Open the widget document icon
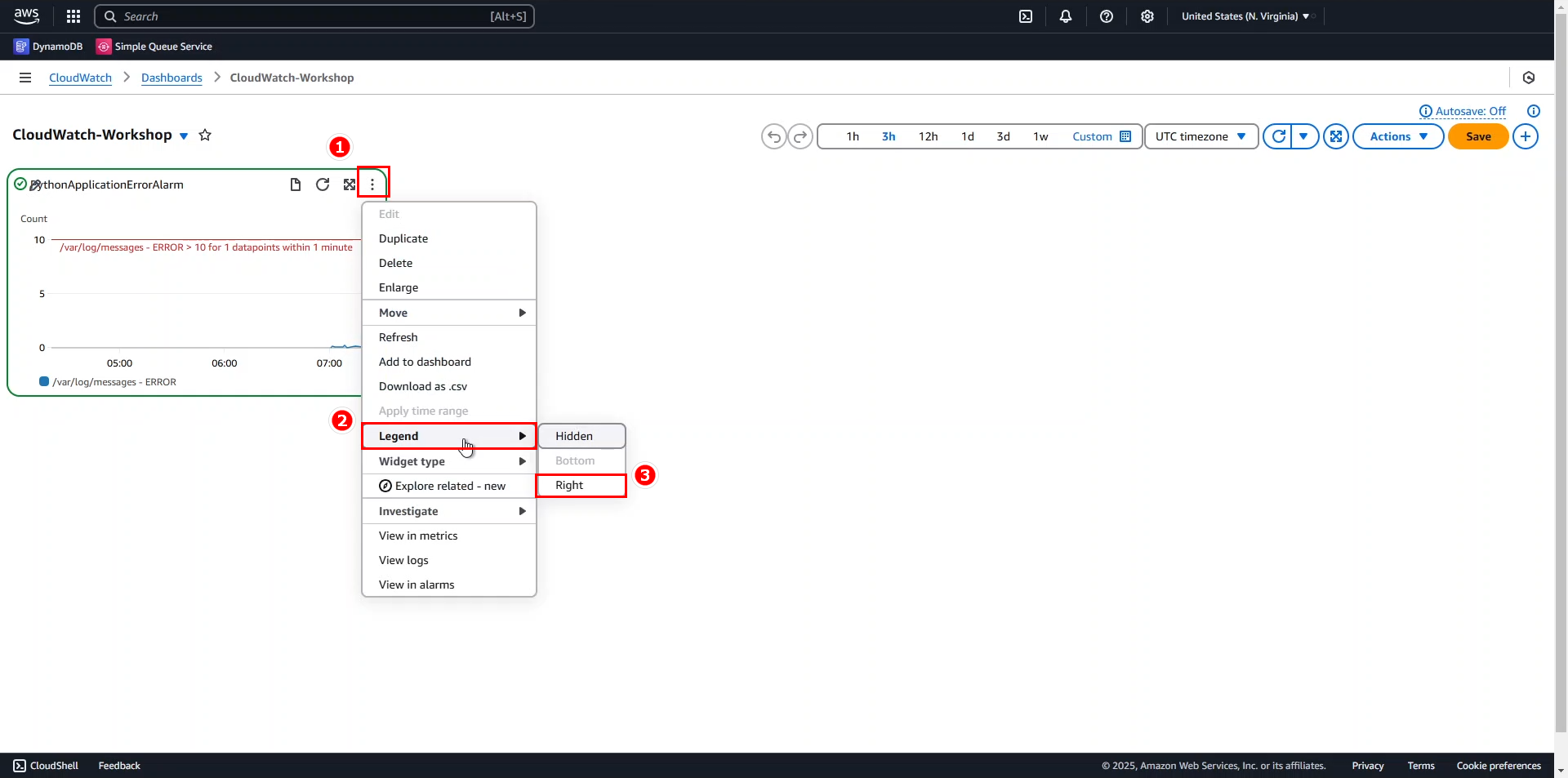Screen dimensions: 1568x778 click(296, 184)
